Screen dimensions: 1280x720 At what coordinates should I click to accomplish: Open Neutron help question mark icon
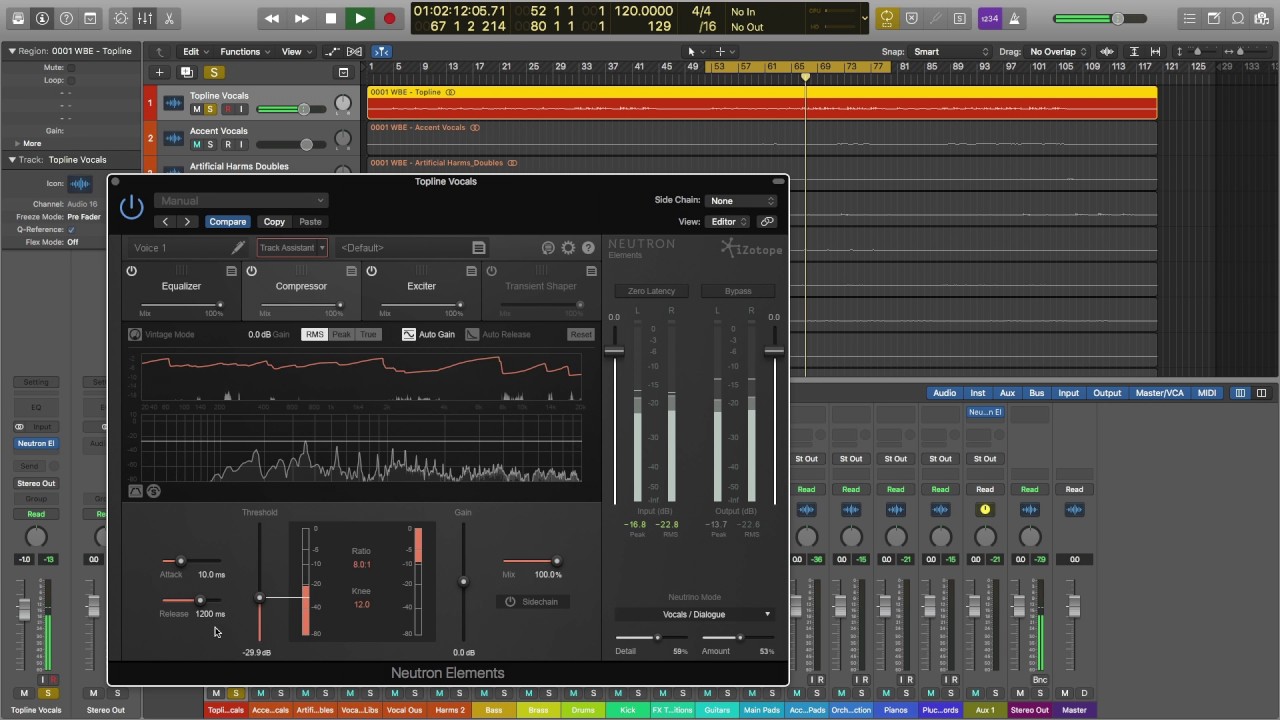pyautogui.click(x=588, y=248)
